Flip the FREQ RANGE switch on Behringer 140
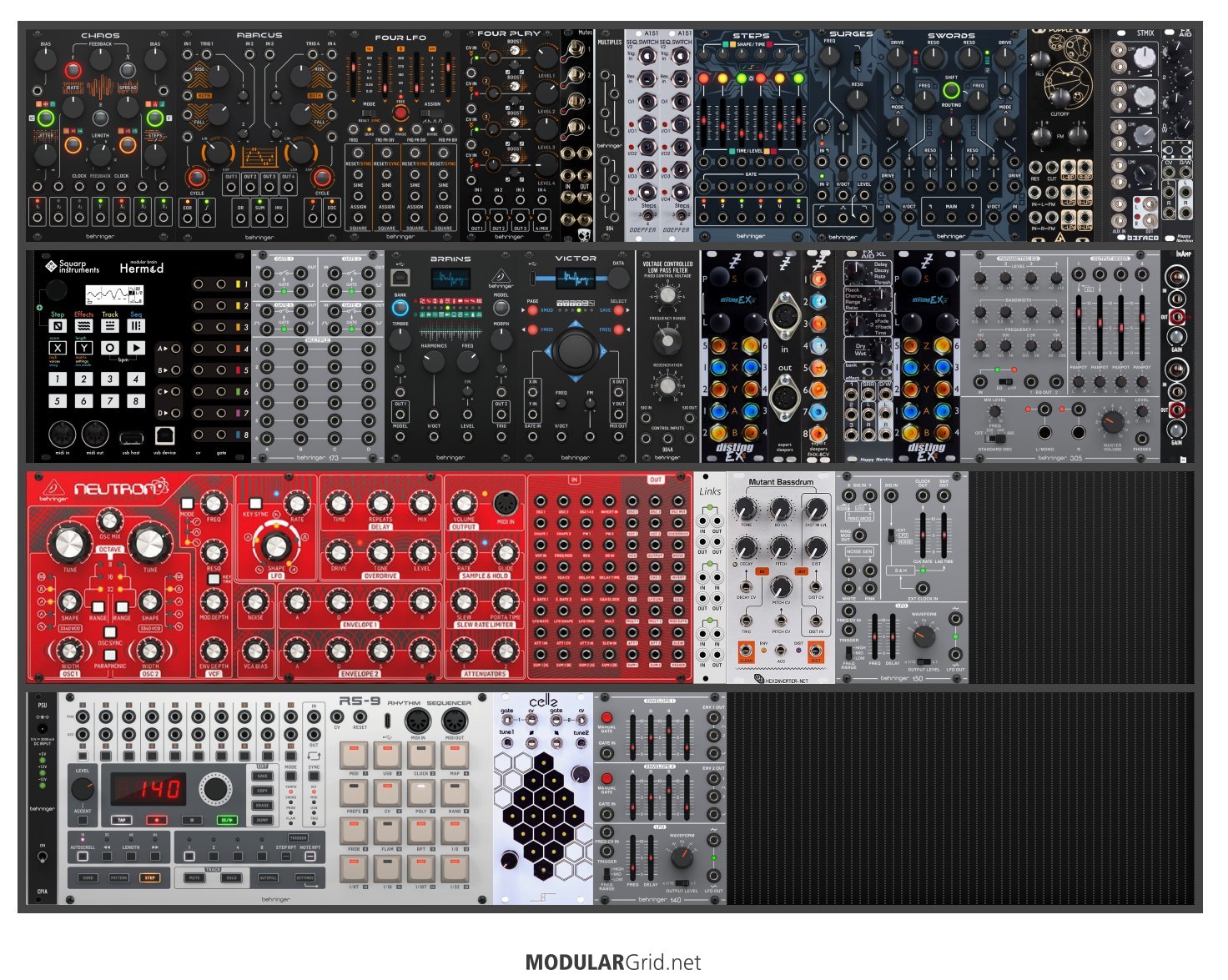This screenshot has width=1228, height=980. [606, 872]
